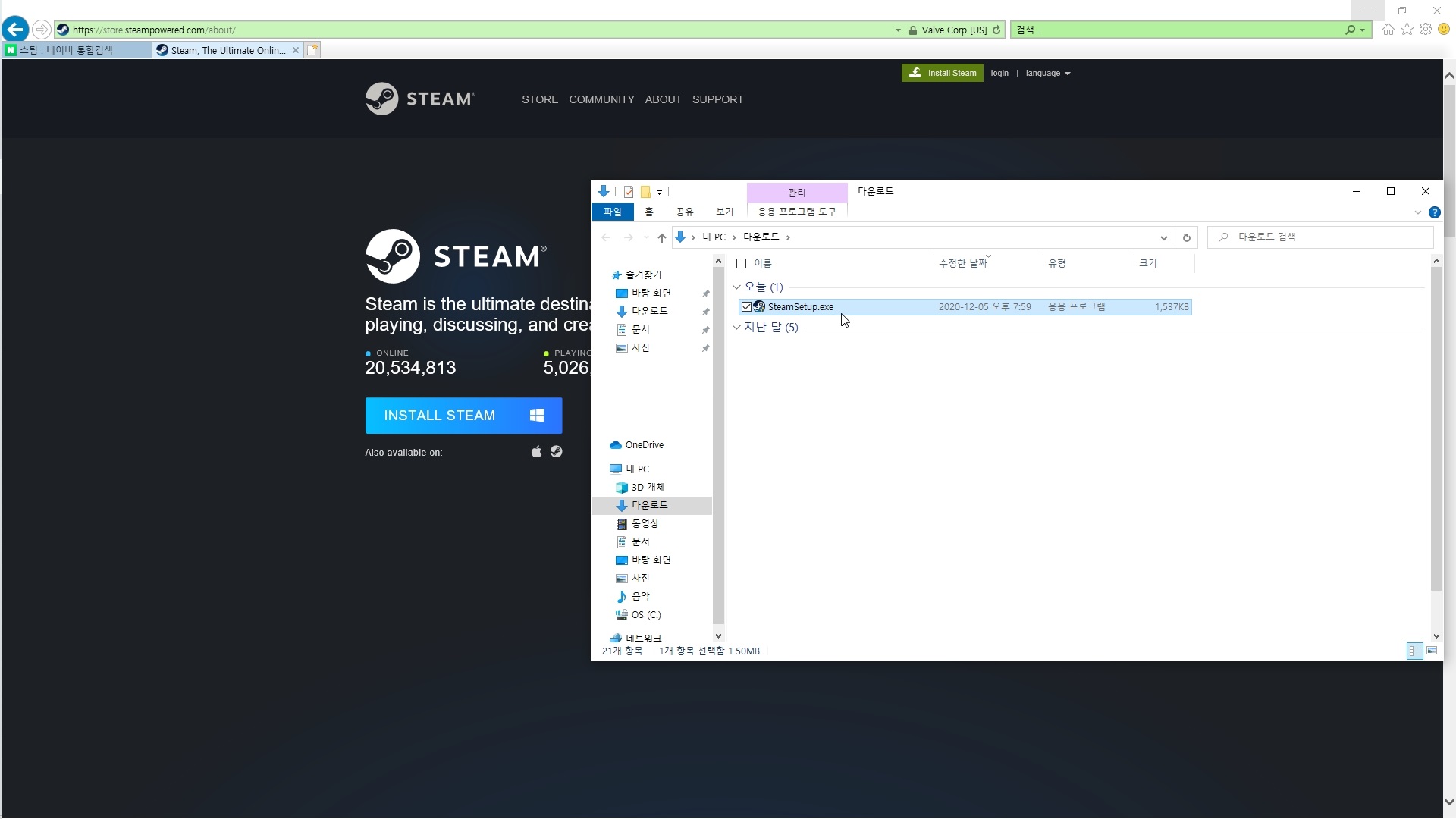
Task: Uncheck the SteamSetup.exe checkbox
Action: click(x=746, y=307)
